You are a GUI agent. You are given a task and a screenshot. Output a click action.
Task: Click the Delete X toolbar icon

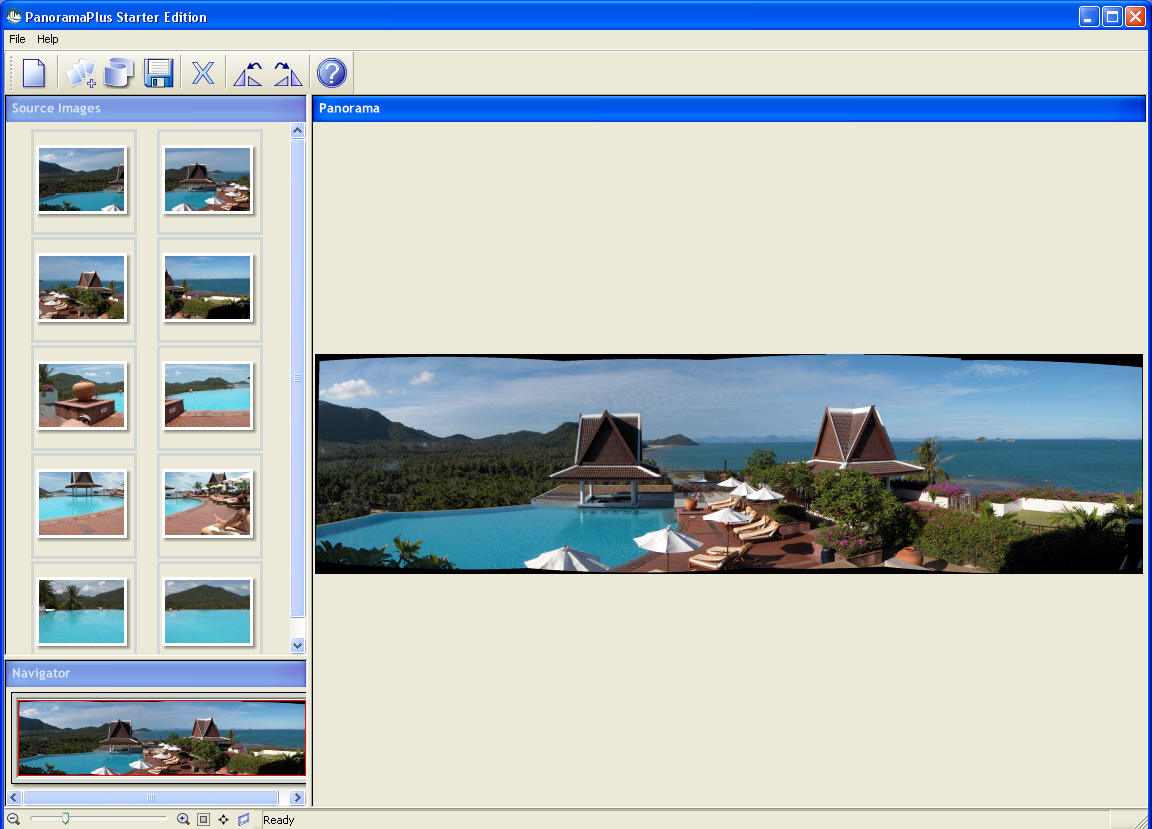pyautogui.click(x=203, y=73)
